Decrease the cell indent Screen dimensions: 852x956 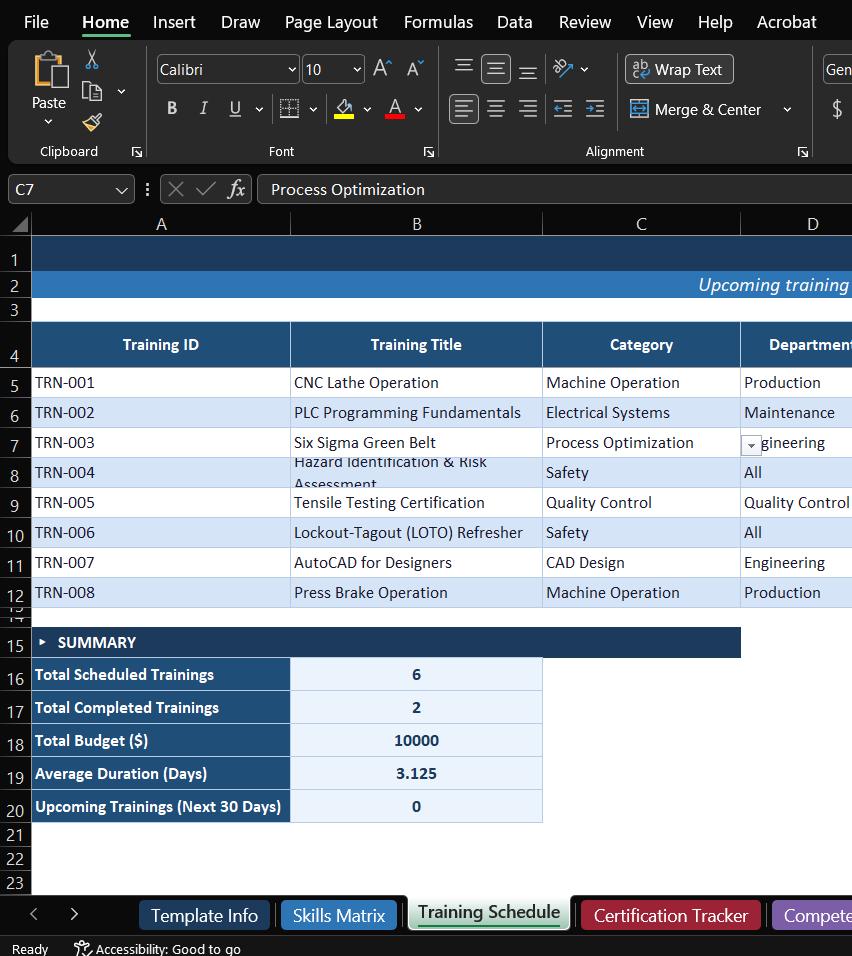(x=562, y=109)
